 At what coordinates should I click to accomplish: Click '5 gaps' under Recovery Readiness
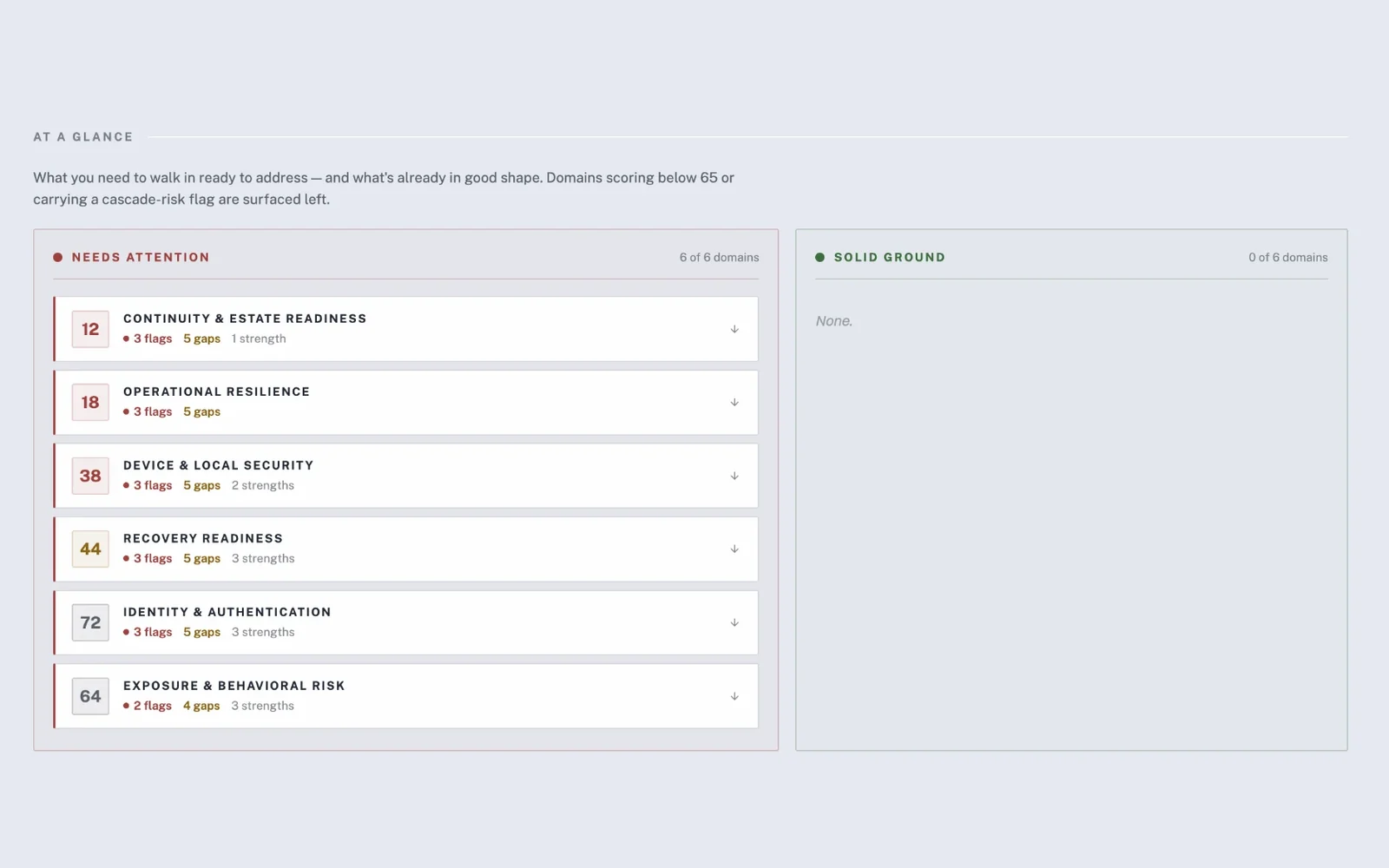coord(201,558)
